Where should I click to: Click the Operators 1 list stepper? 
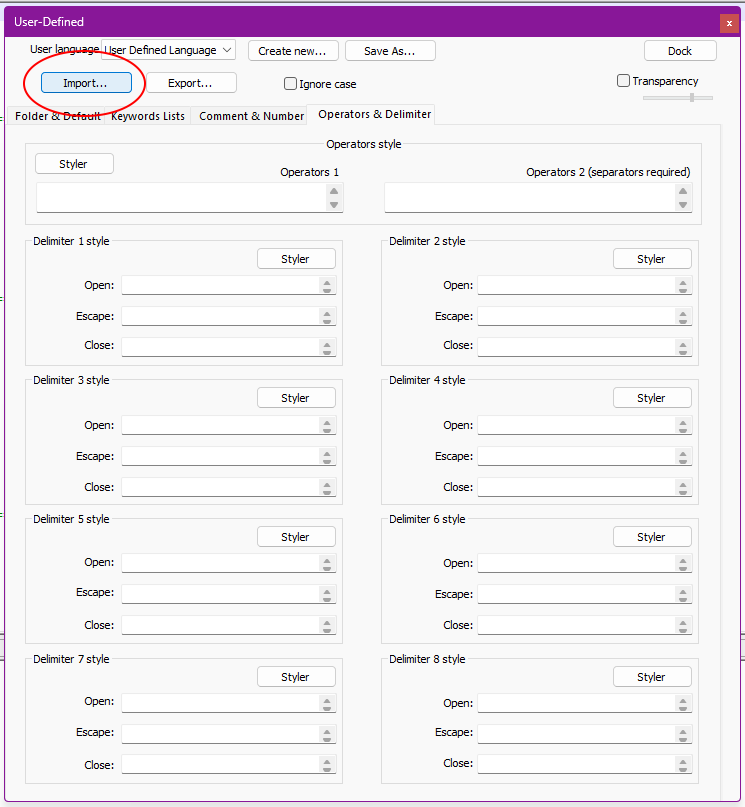[x=333, y=197]
